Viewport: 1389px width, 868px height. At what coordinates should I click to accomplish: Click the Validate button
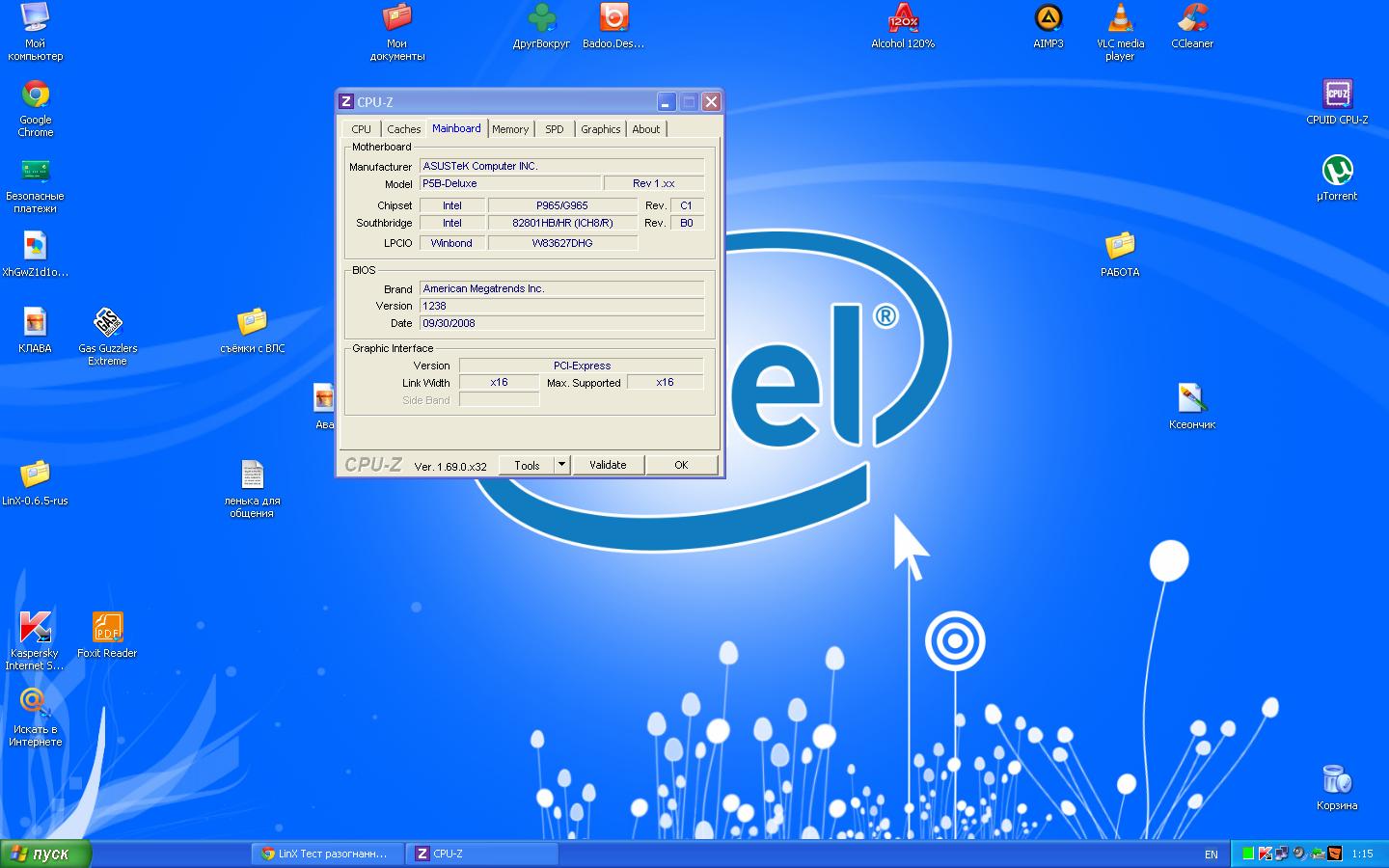[x=608, y=465]
